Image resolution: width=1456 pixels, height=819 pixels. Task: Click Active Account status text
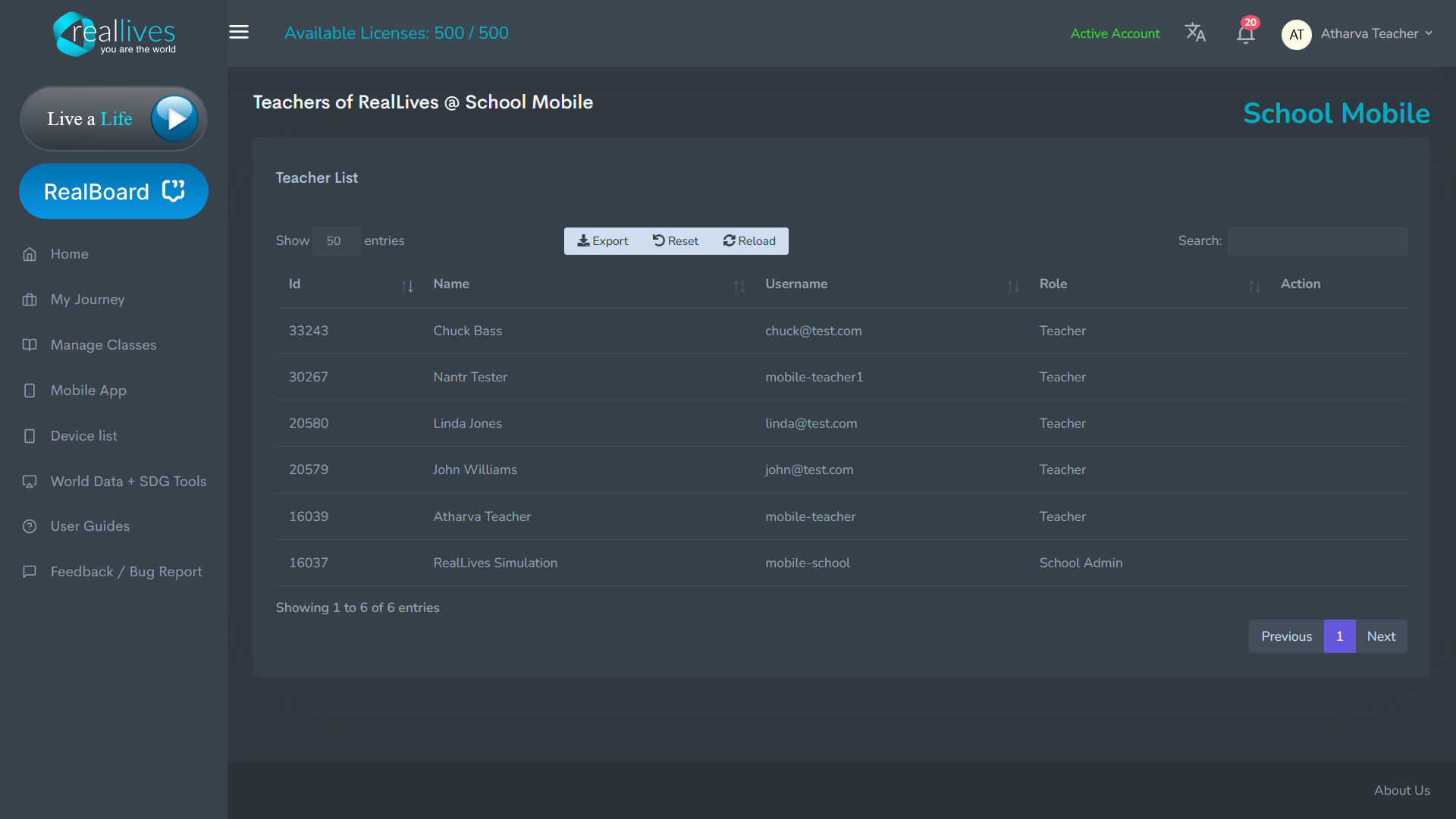1115,33
